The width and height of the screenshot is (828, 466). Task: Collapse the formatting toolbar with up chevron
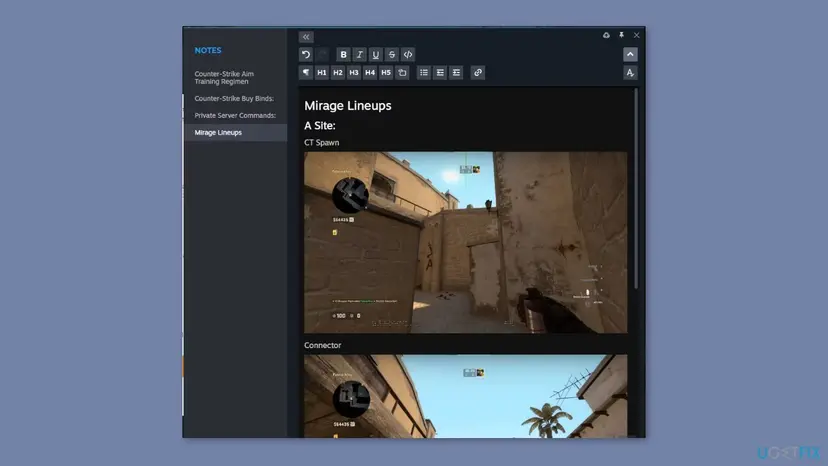(x=630, y=54)
